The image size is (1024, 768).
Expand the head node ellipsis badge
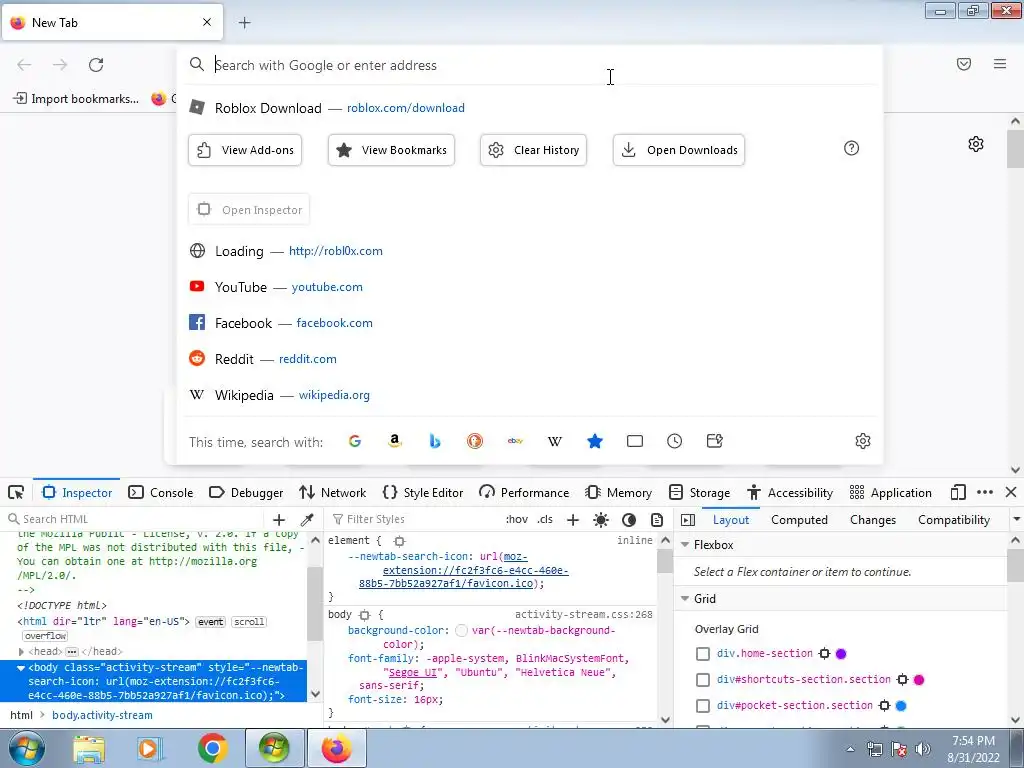click(72, 652)
